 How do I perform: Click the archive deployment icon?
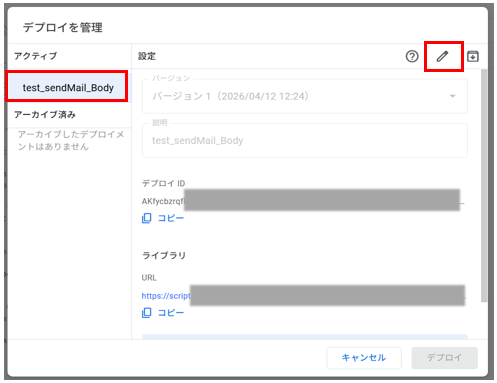473,56
